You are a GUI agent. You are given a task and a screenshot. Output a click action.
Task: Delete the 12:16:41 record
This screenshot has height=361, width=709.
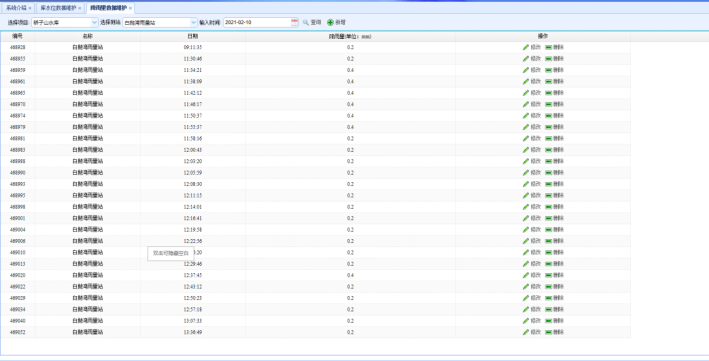pos(555,218)
